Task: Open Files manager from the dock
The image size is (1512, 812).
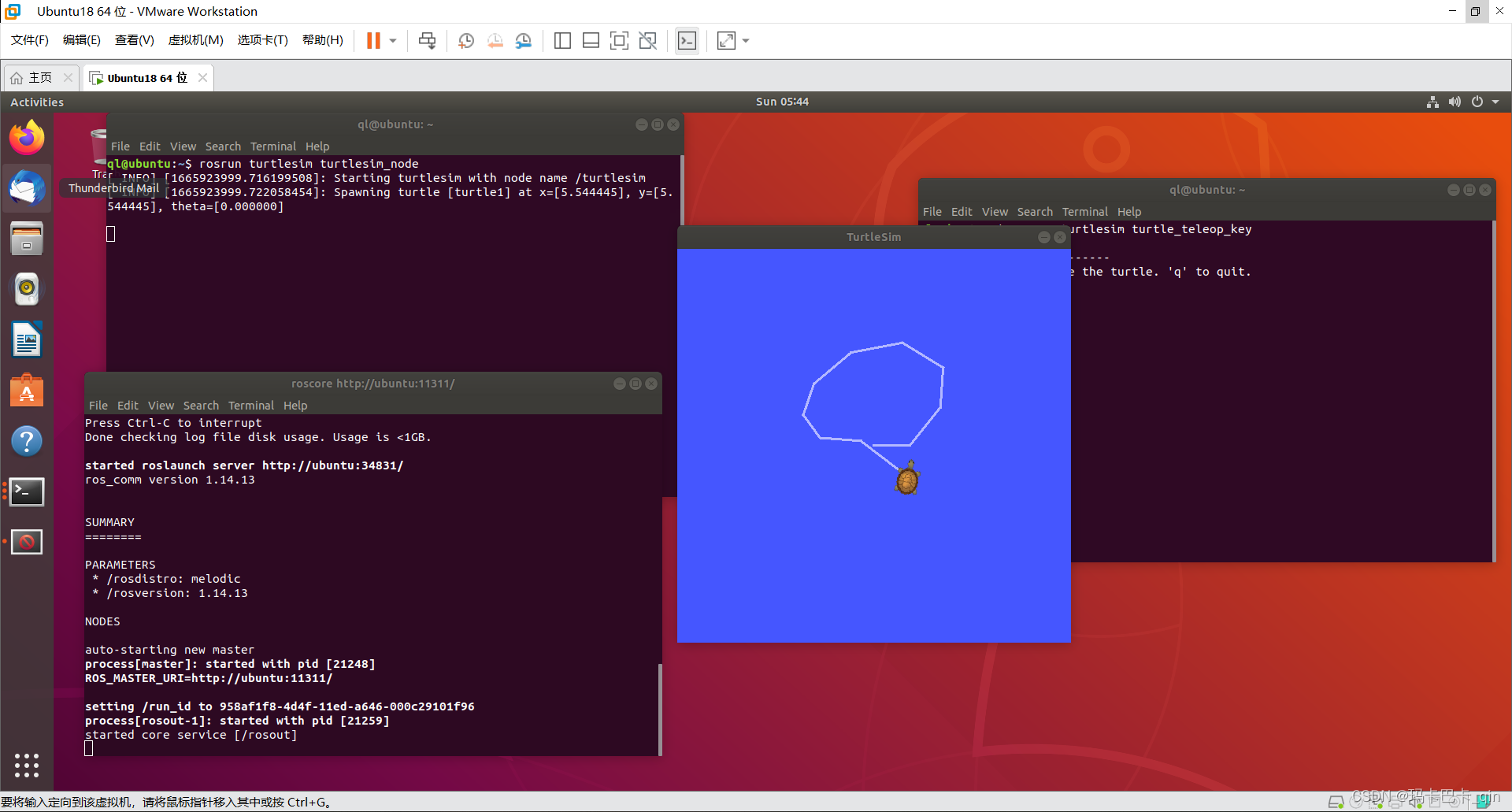Action: (x=27, y=239)
